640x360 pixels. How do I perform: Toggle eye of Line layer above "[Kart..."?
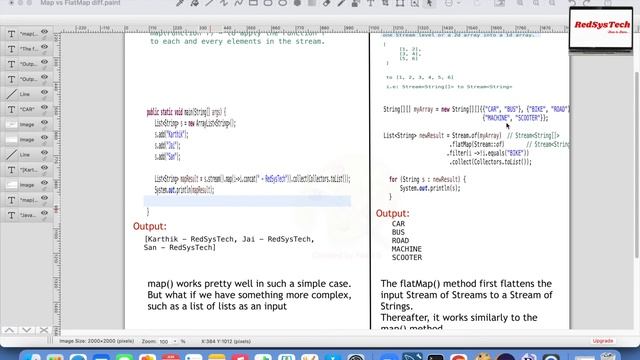click(x=44, y=153)
